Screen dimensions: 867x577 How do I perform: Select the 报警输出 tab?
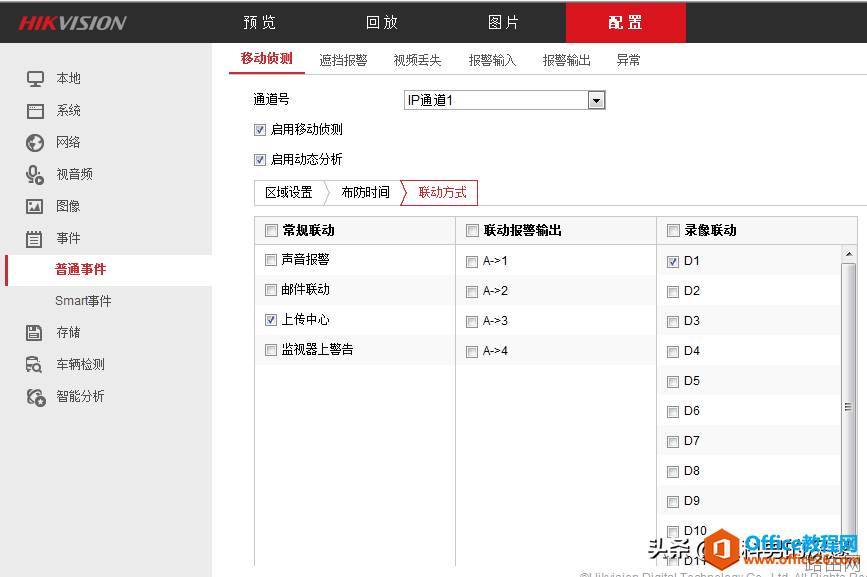[x=567, y=60]
